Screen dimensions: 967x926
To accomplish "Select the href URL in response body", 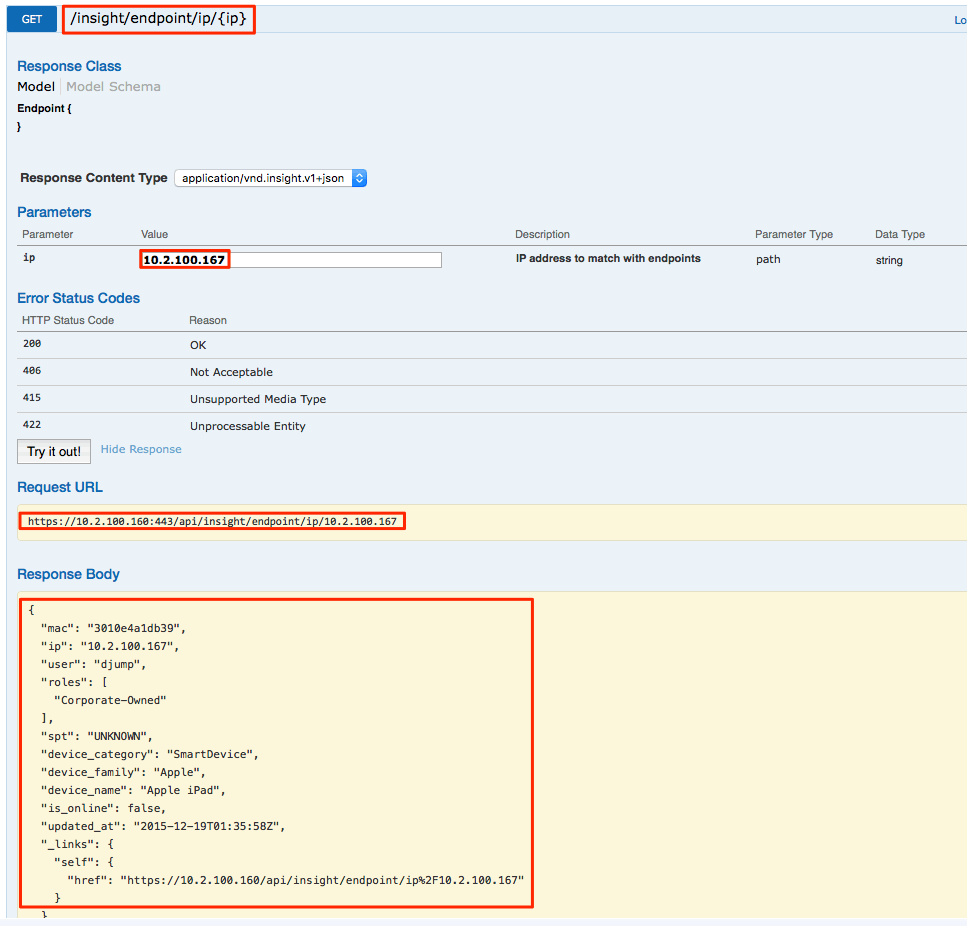I will pos(322,880).
